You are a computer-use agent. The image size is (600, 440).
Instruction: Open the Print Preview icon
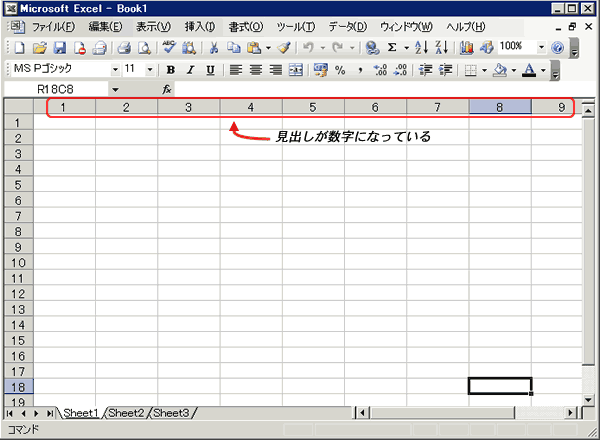click(143, 47)
